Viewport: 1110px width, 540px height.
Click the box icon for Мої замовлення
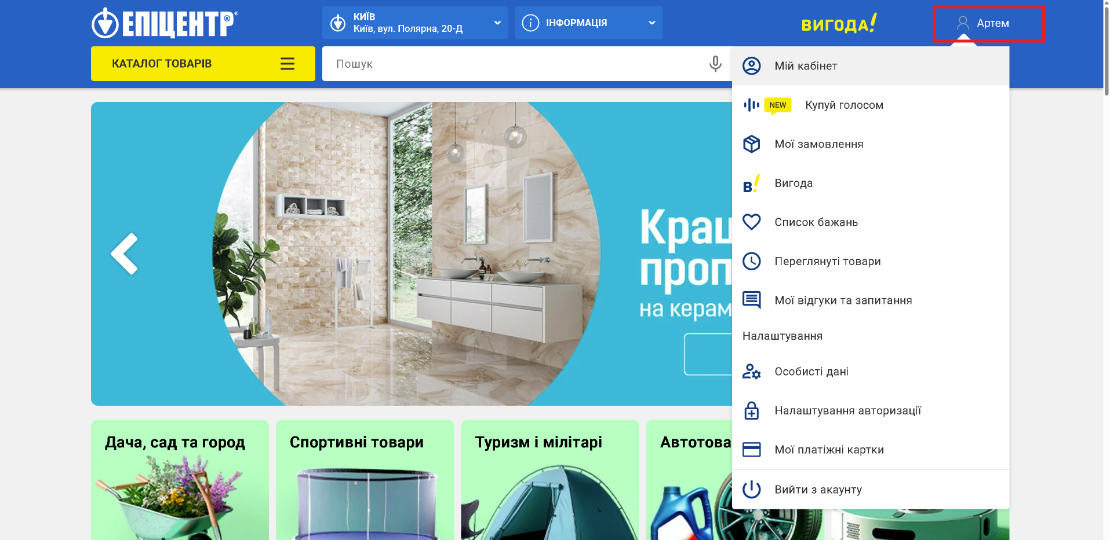(751, 144)
